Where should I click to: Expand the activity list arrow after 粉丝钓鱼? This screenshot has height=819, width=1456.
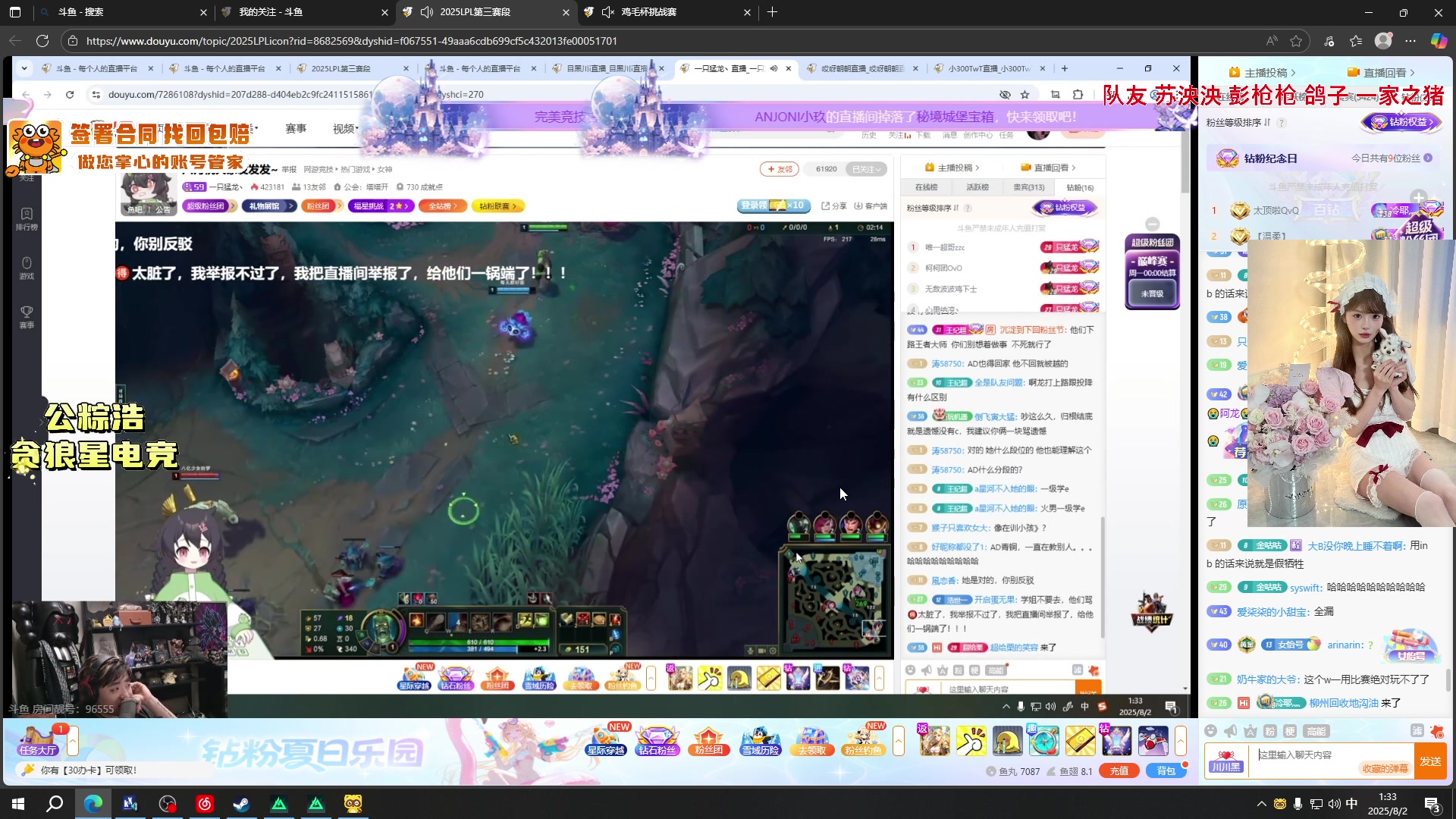point(899,741)
